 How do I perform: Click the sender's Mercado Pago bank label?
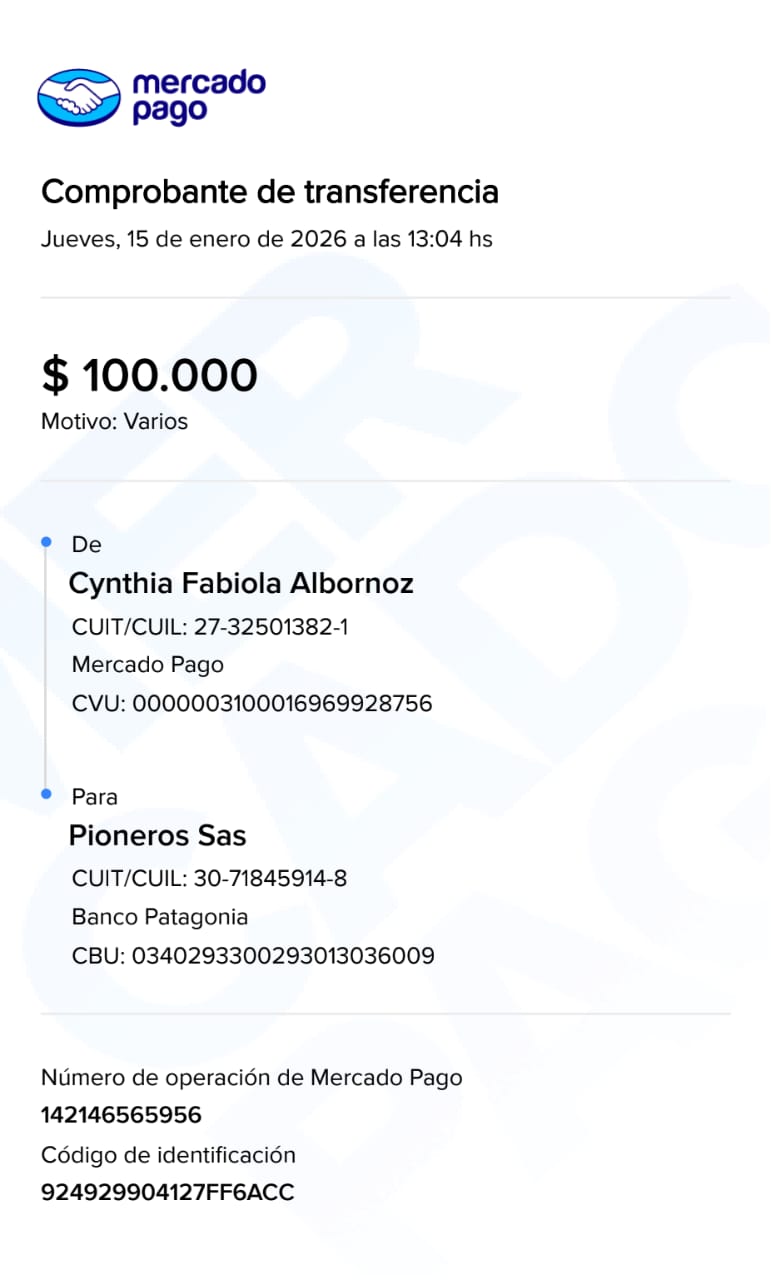[x=148, y=665]
